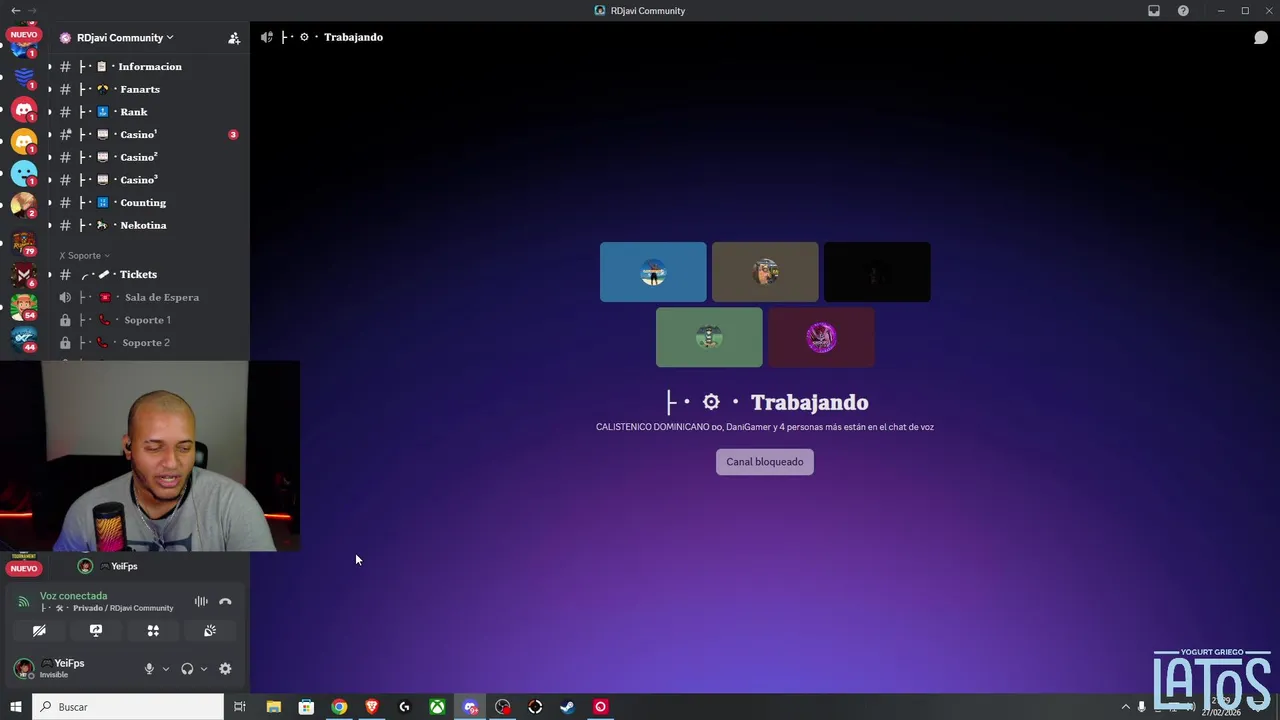Open the server with badge 79
This screenshot has height=720, width=1280.
click(24, 243)
